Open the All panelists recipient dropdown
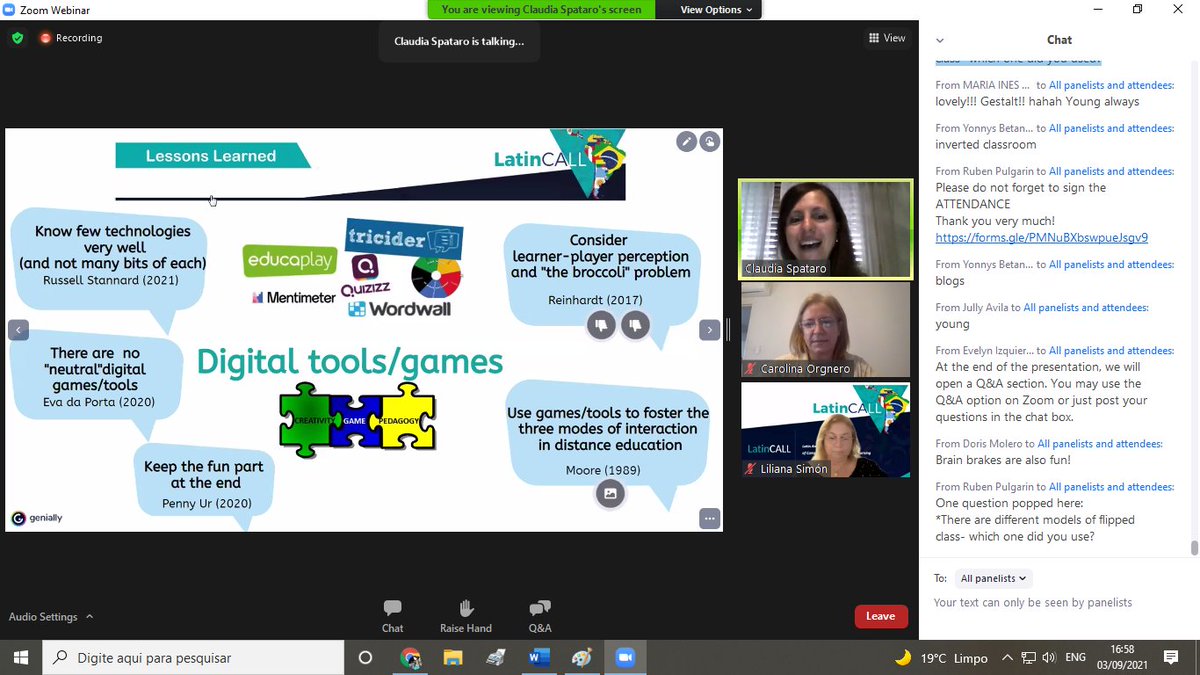Viewport: 1200px width, 675px height. tap(993, 578)
